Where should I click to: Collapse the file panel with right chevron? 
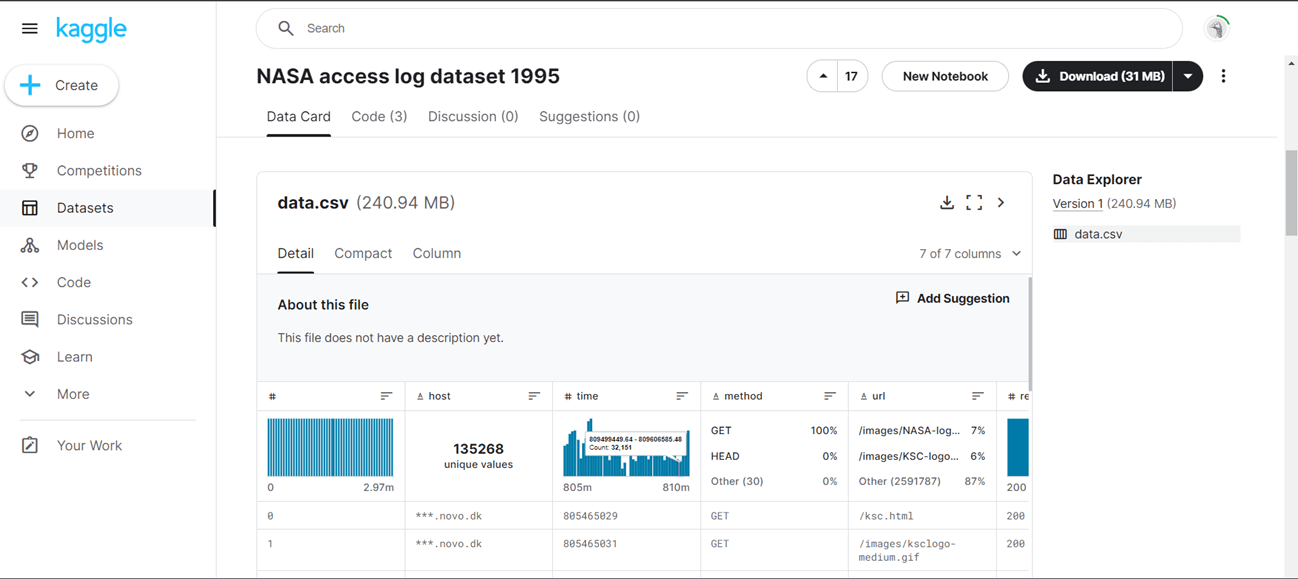coord(1001,203)
